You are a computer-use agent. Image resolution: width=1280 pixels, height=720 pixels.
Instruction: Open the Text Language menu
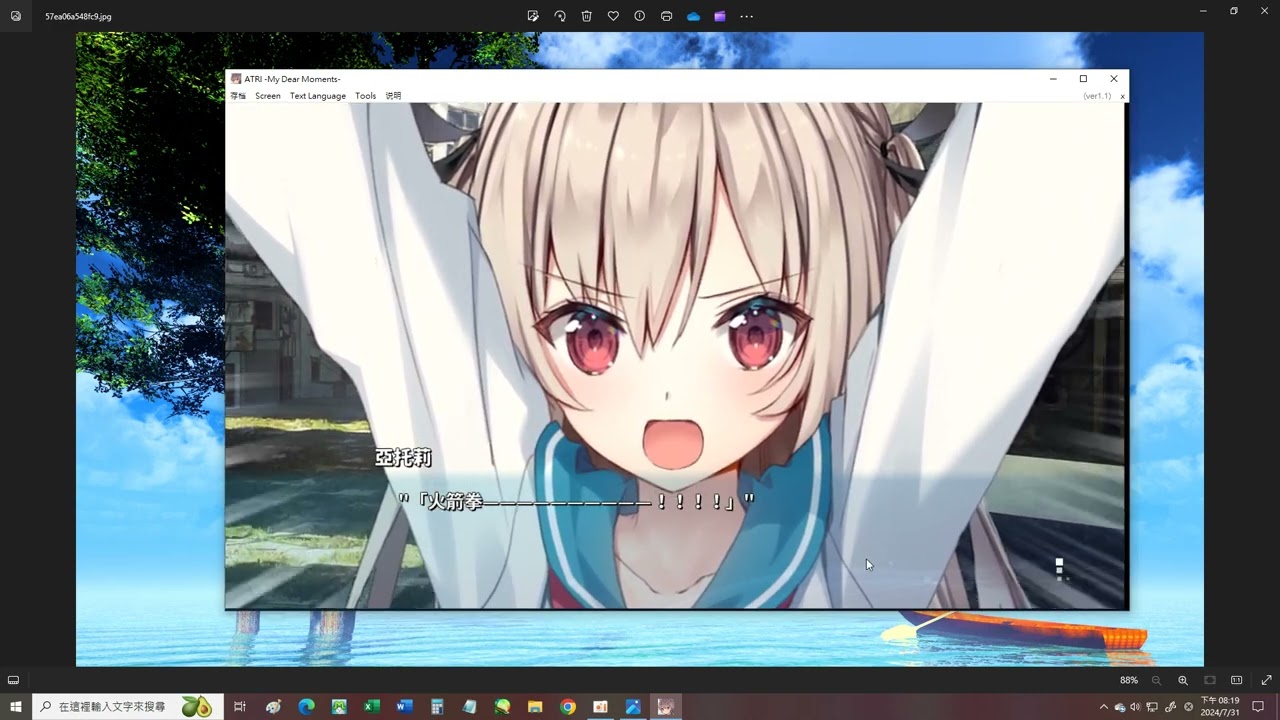click(x=317, y=96)
